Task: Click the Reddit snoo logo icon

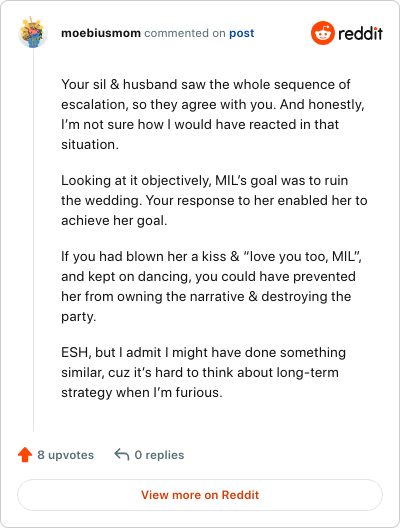Action: (322, 33)
